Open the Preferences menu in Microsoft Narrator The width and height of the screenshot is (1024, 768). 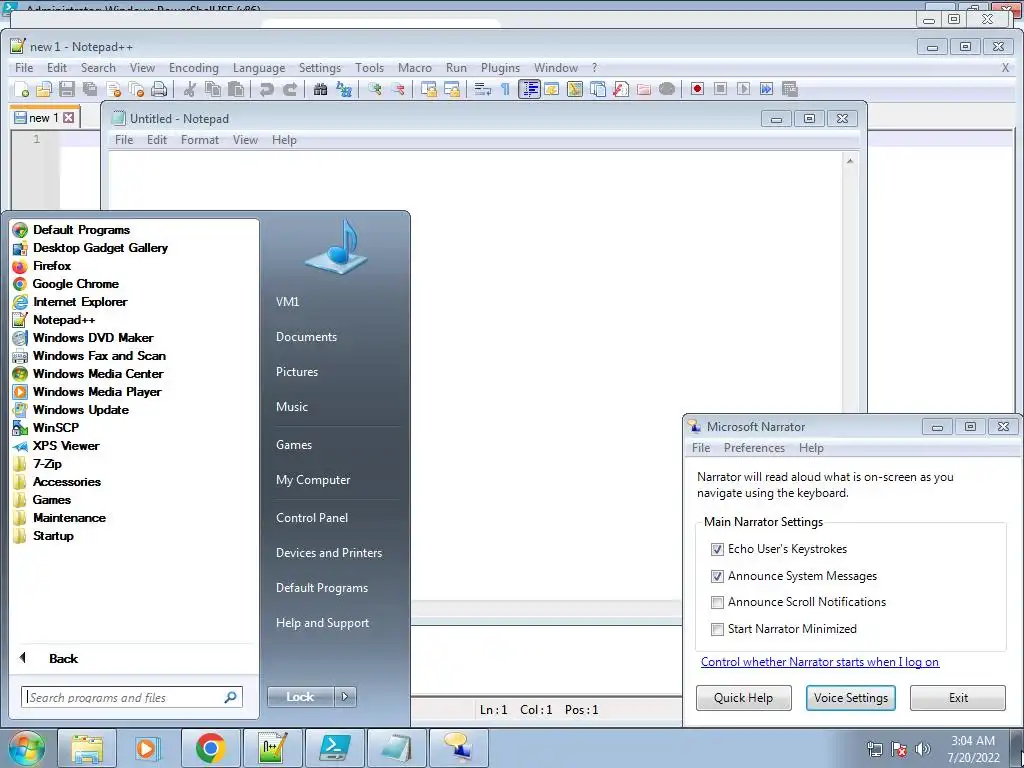click(x=754, y=448)
